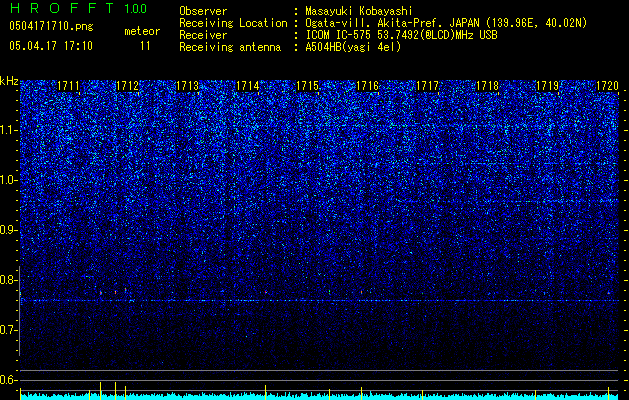Click time marker 1720
The image size is (629, 400).
[607, 86]
